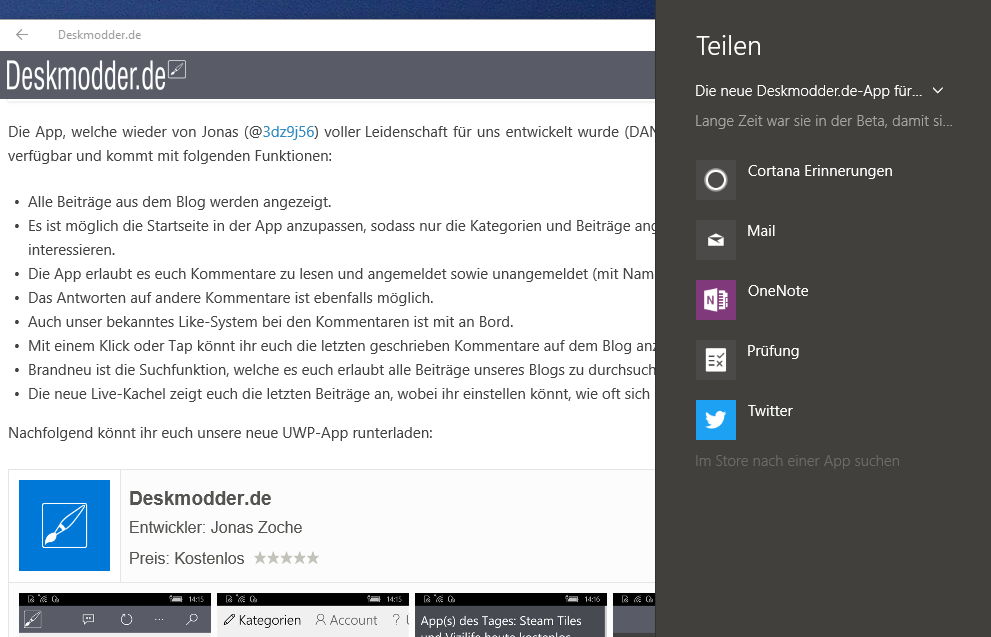Click the three-dots more icon in first screenshot

point(159,619)
